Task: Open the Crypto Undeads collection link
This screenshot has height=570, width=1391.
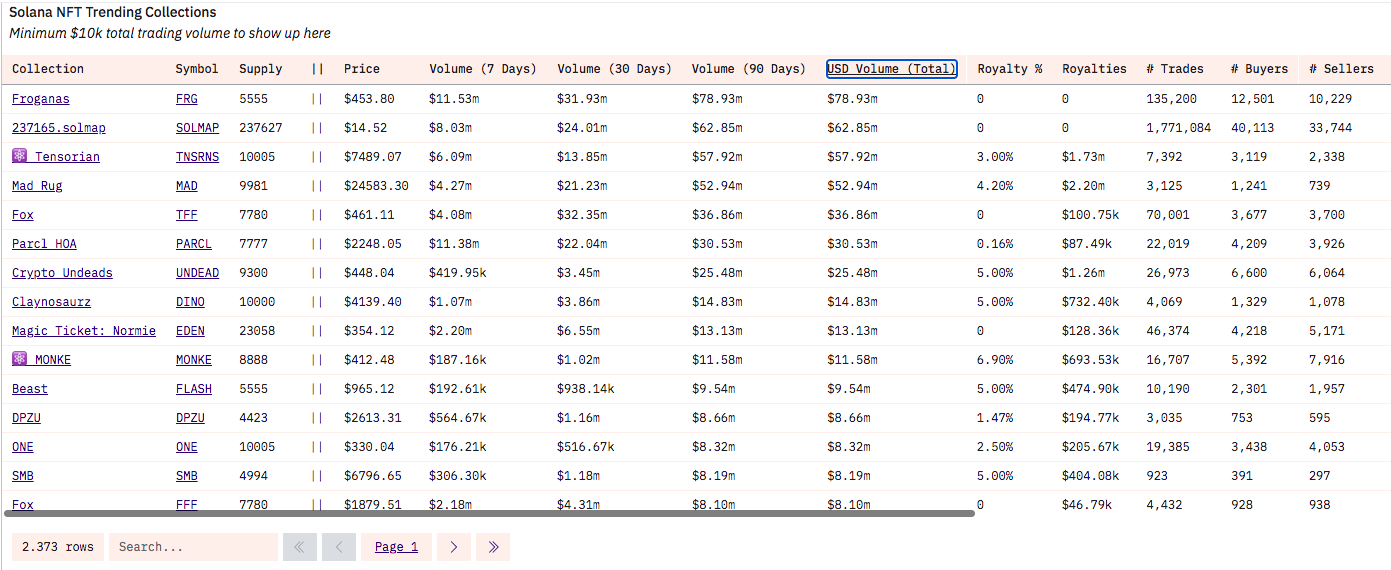Action: (62, 273)
